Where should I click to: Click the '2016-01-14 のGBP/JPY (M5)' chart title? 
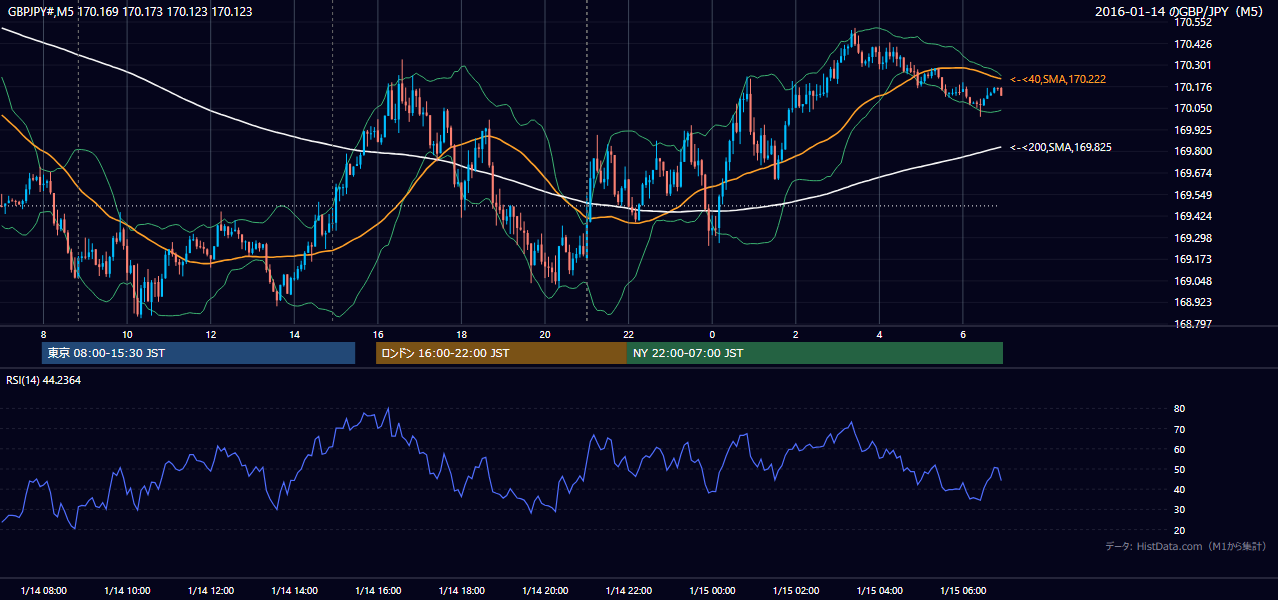[1180, 12]
